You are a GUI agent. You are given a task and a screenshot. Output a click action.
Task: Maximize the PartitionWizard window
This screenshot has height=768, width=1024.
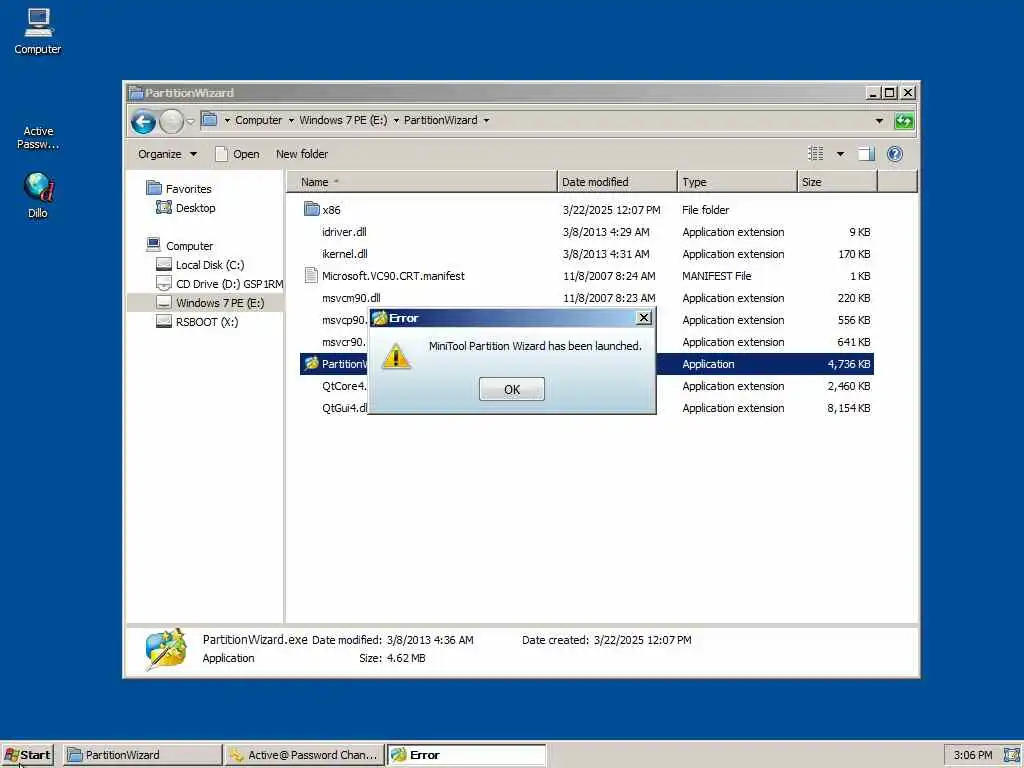pyautogui.click(x=889, y=93)
